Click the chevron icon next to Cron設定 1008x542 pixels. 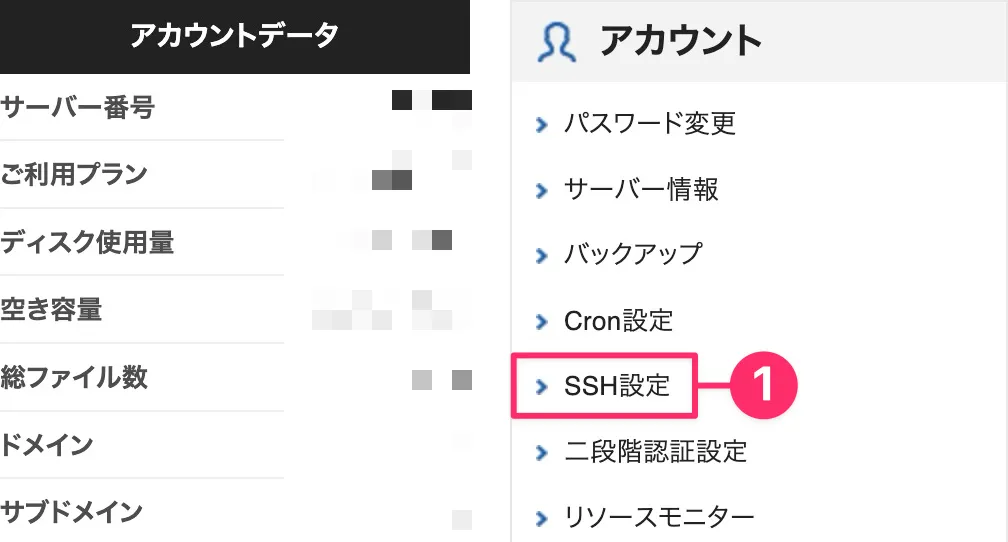542,321
